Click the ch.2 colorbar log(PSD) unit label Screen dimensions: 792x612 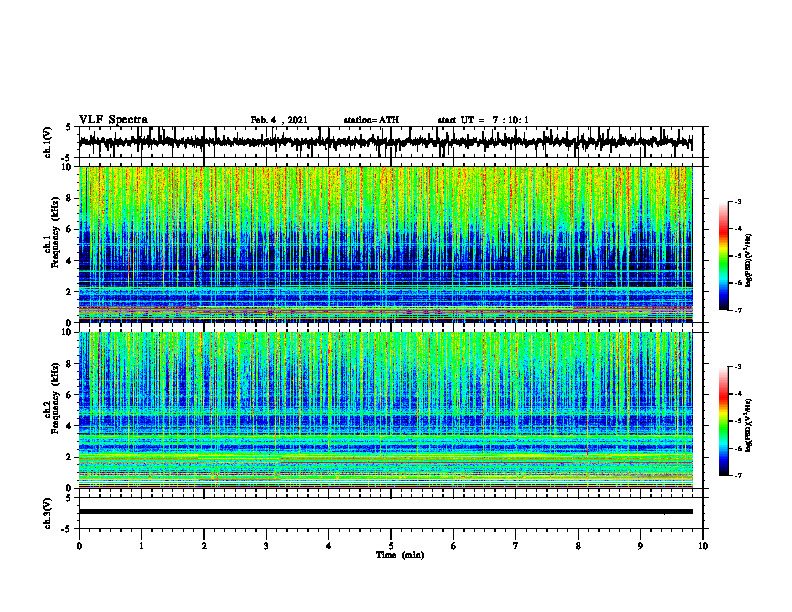(x=749, y=425)
